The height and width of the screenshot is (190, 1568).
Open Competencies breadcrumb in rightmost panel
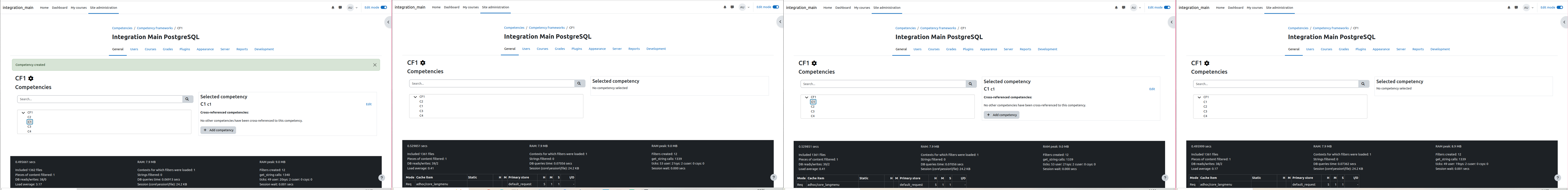click(1298, 28)
